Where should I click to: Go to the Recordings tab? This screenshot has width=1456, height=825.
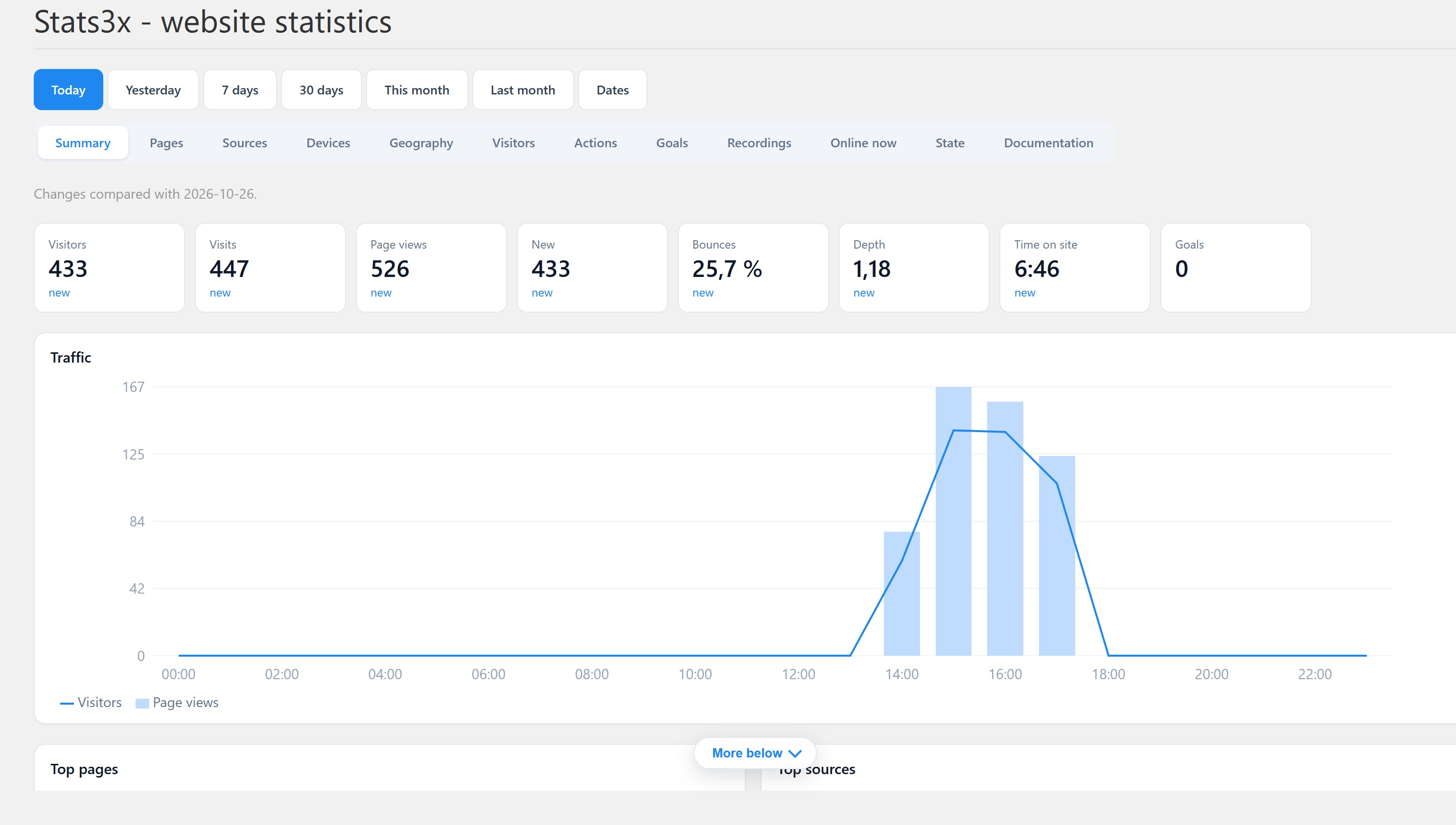click(759, 143)
